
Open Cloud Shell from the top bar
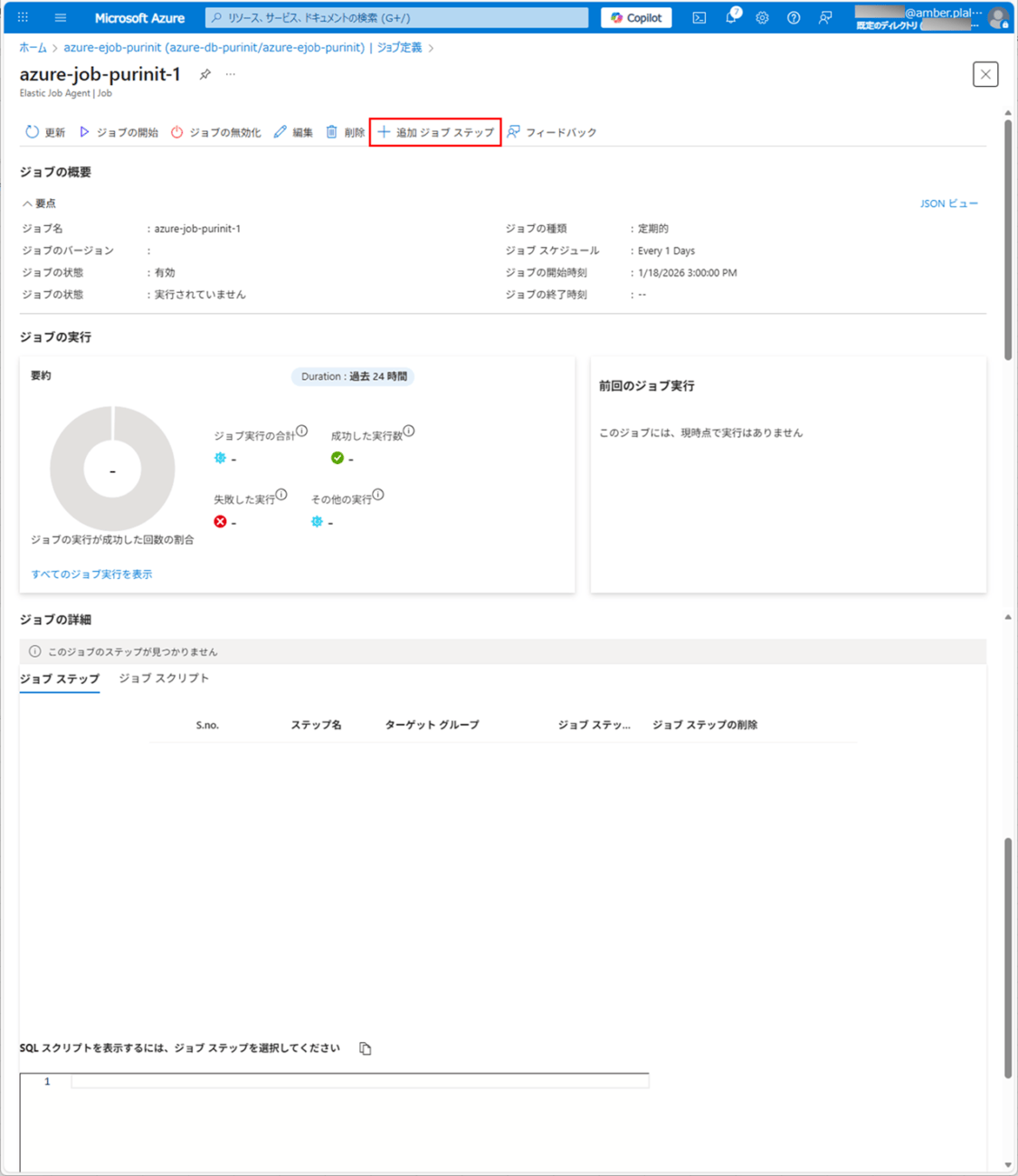tap(699, 17)
